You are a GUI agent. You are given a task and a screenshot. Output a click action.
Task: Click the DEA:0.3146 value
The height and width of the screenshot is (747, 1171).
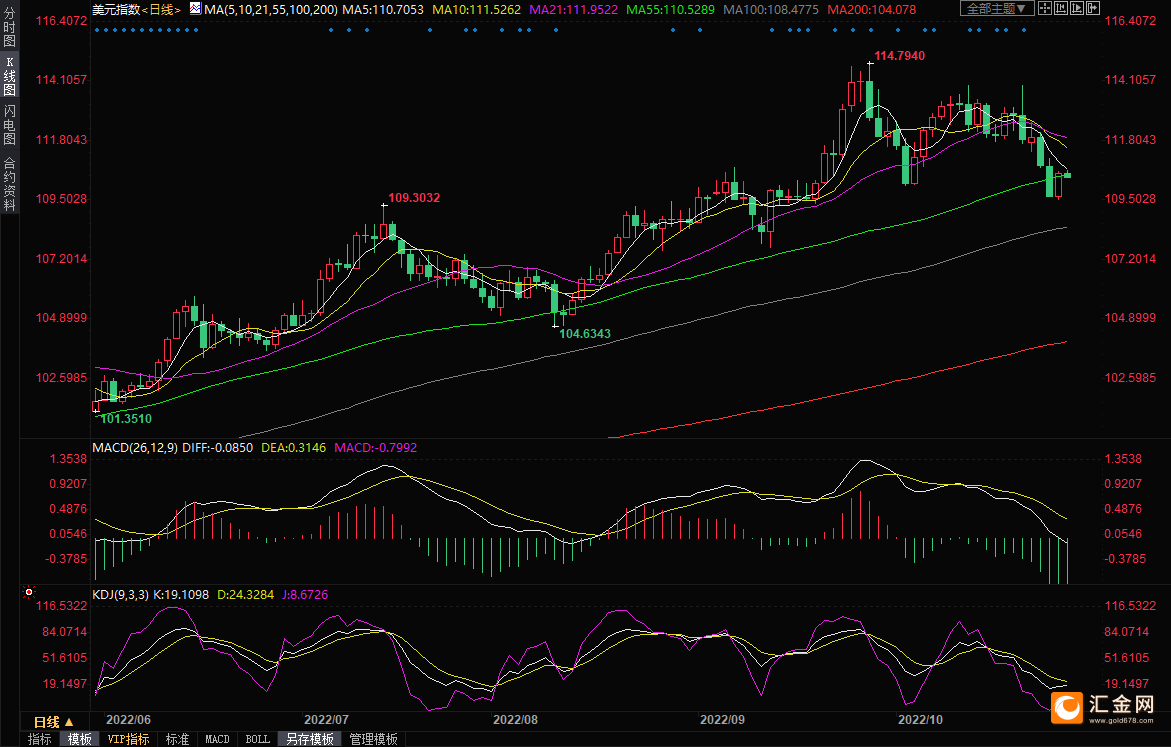coord(293,447)
